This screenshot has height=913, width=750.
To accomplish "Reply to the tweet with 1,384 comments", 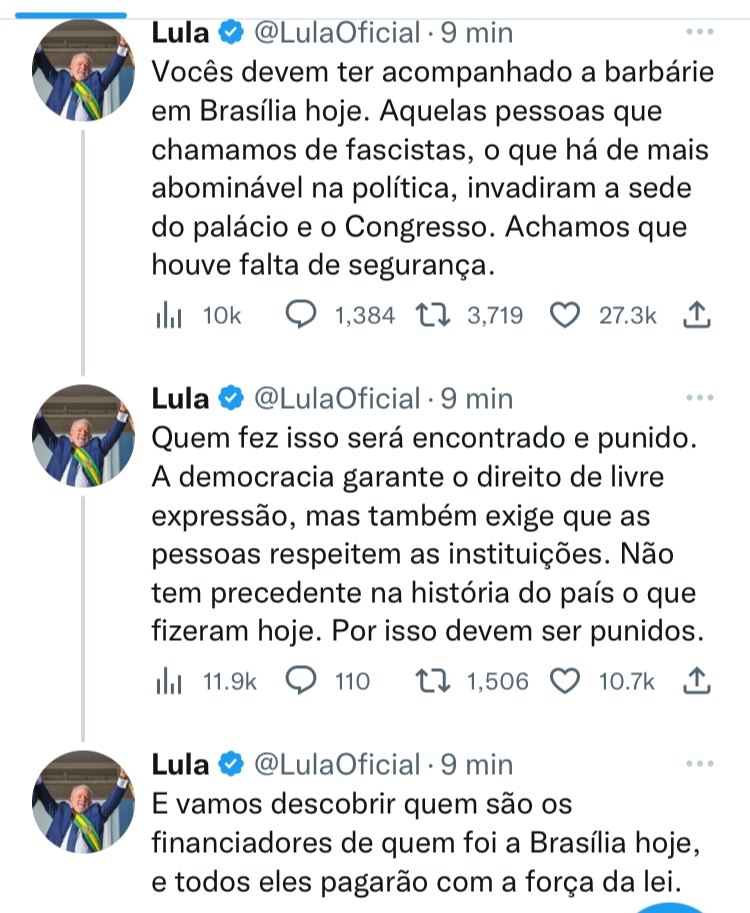I will coord(301,316).
